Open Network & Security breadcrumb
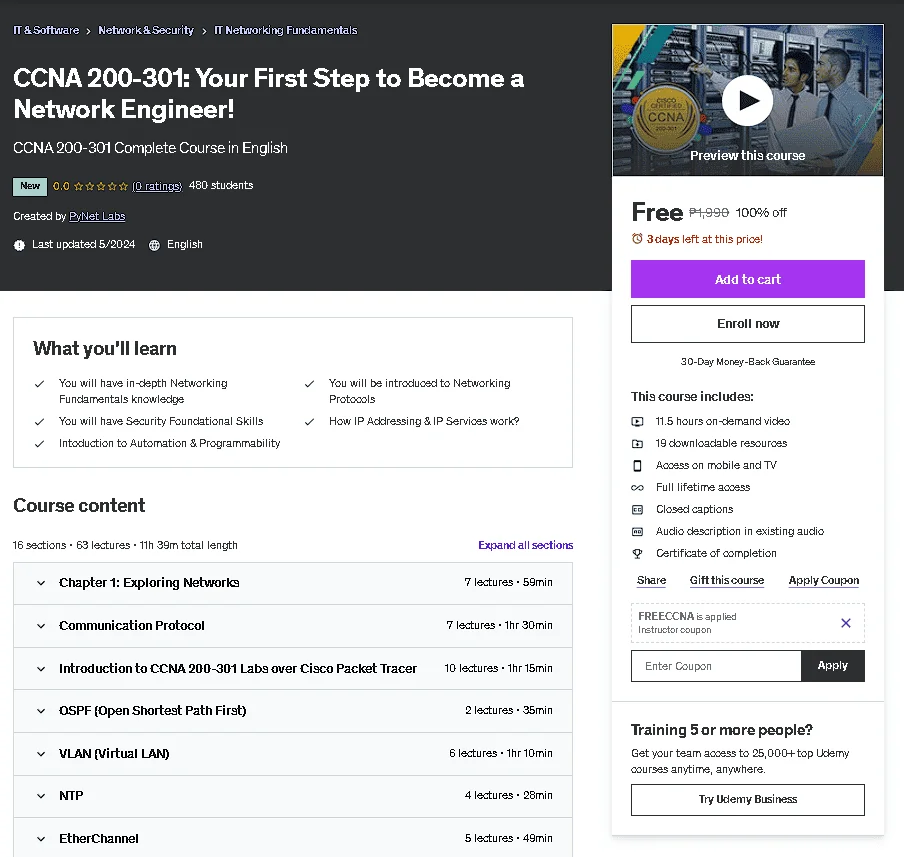Viewport: 904px width, 857px height. click(x=146, y=30)
